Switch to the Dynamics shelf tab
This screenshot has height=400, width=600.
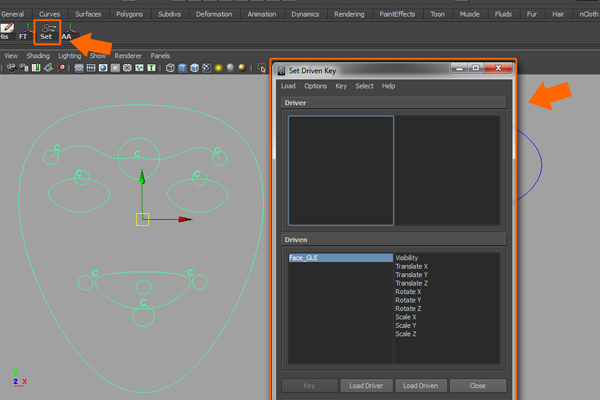pos(305,14)
